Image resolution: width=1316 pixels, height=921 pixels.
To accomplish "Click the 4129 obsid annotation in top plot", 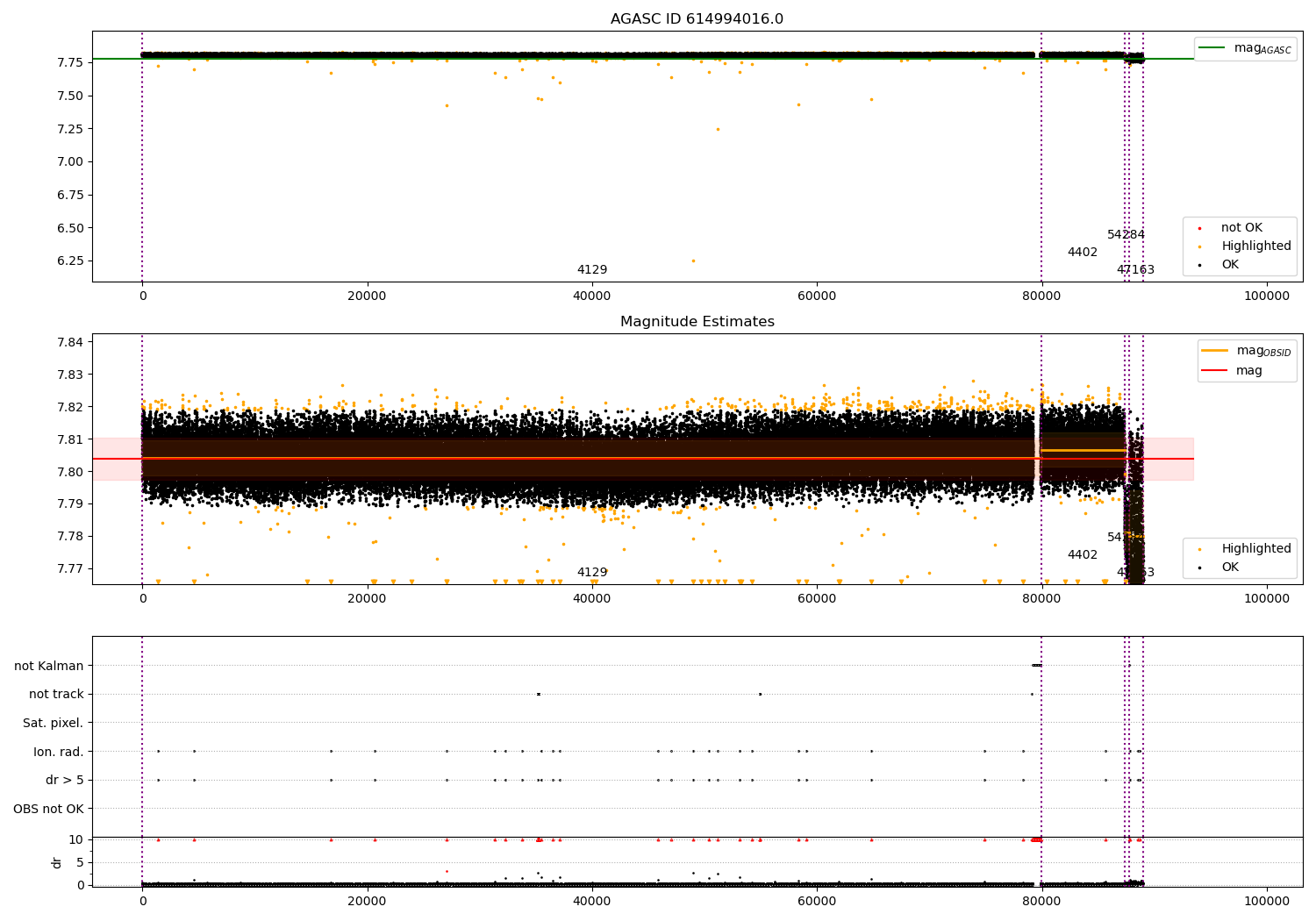I will tap(591, 270).
